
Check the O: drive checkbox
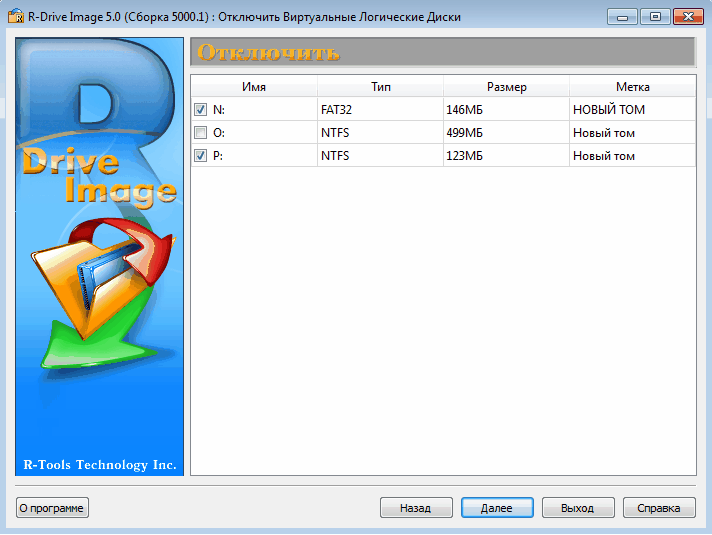[x=200, y=133]
